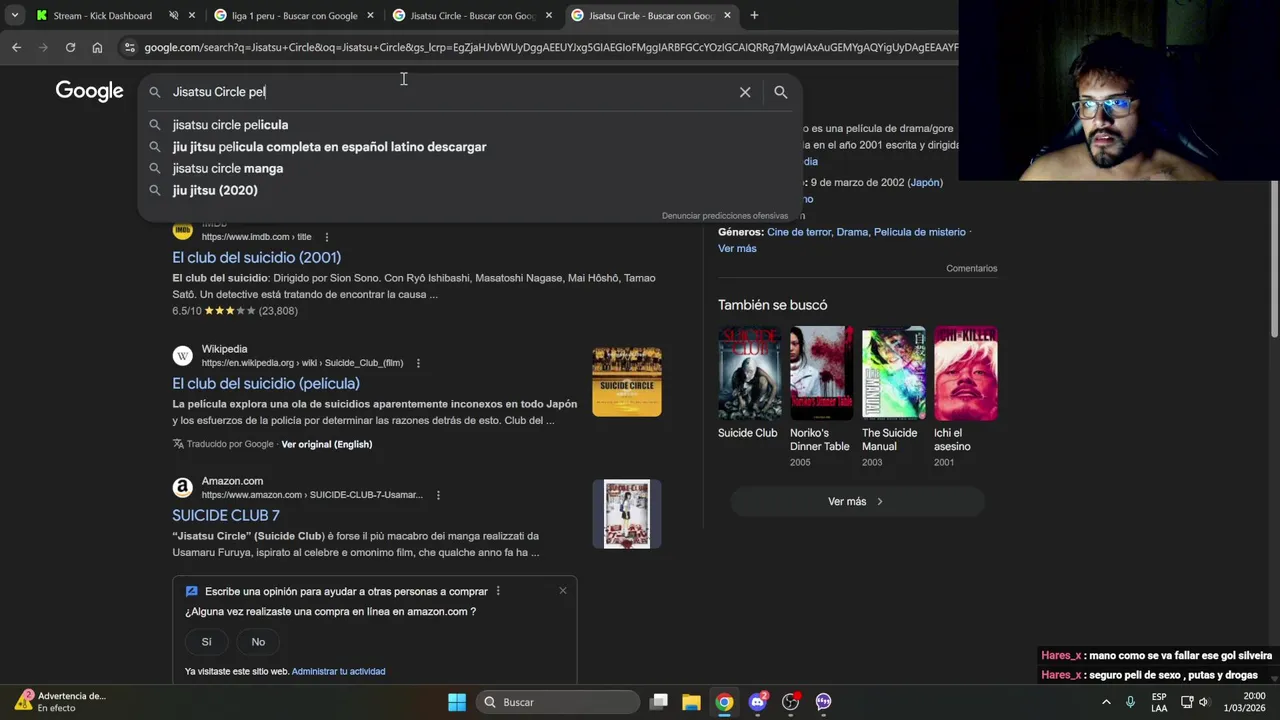The height and width of the screenshot is (720, 1280).
Task: Click the address bar URL
Action: (550, 47)
